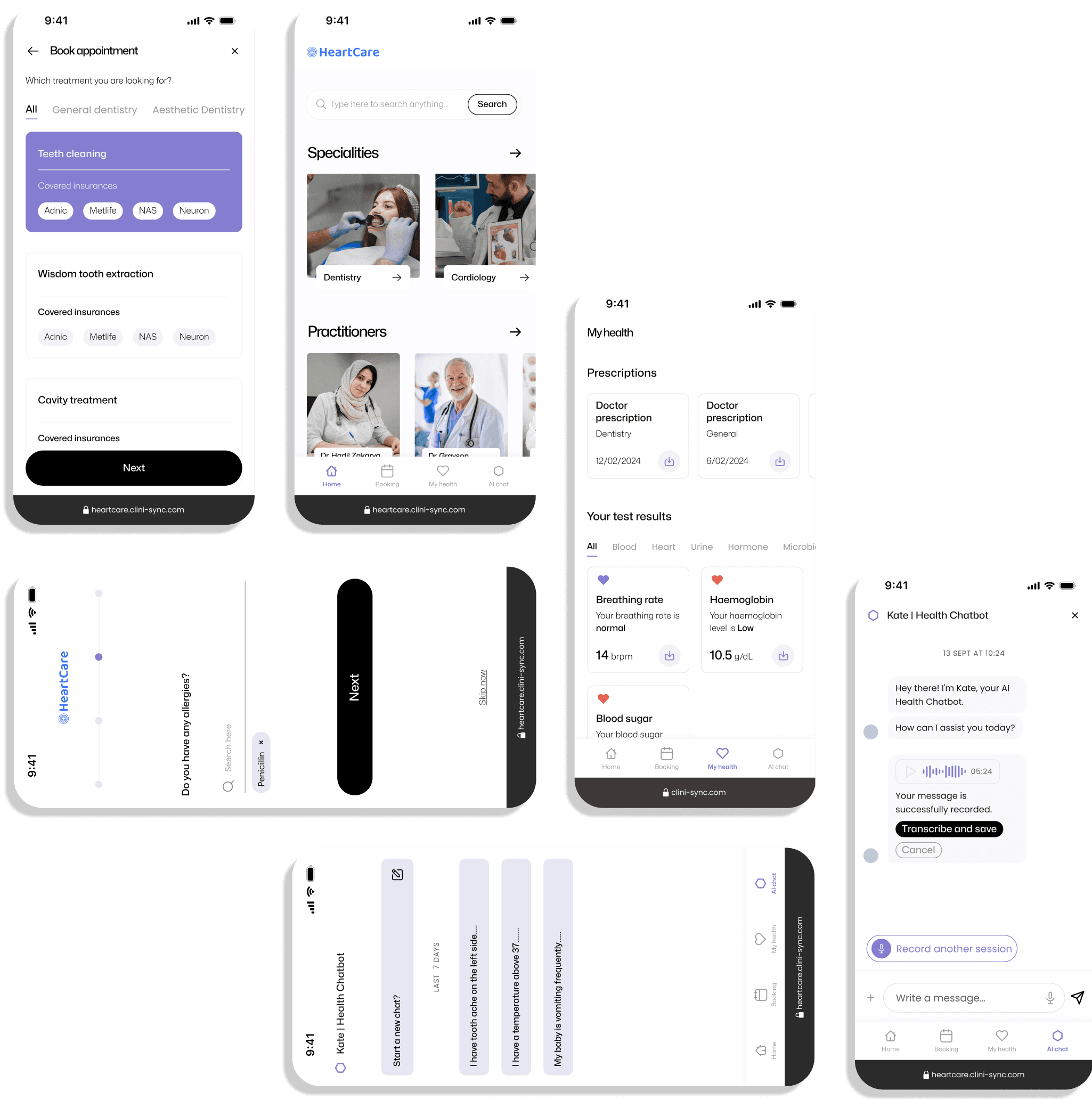Click the Next button on booking screen
Viewport: 1092px width, 1099px height.
[x=133, y=467]
